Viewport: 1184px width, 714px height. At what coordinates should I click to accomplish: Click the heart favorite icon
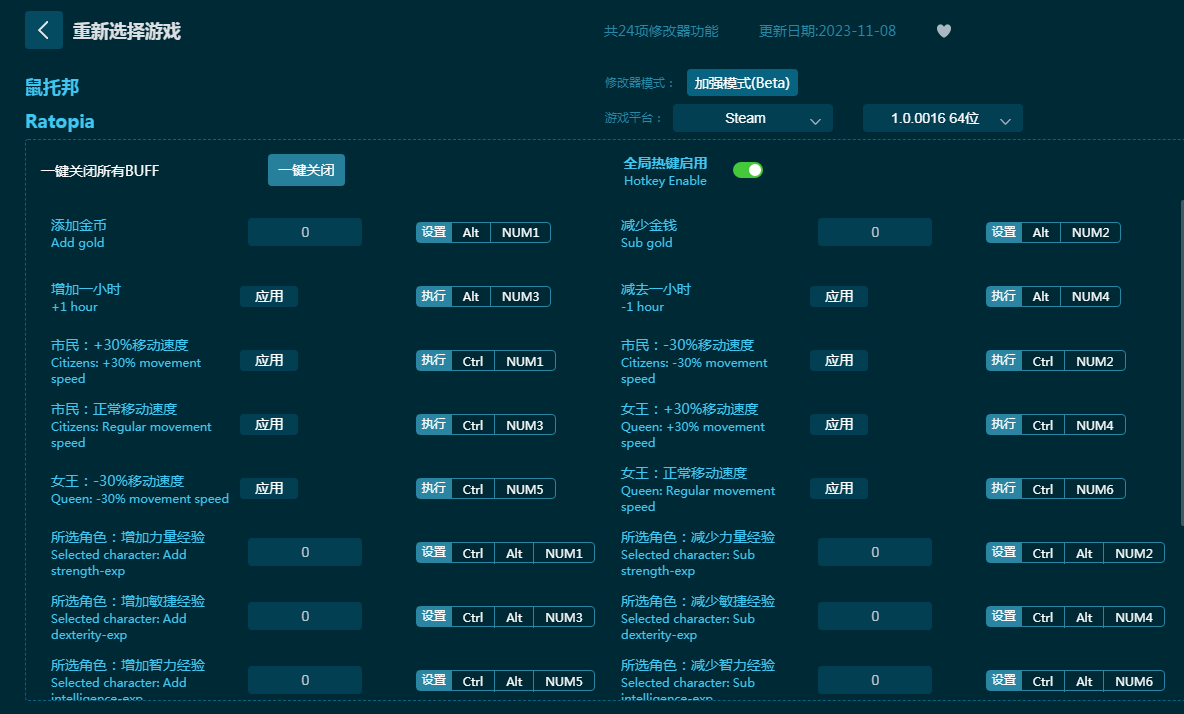(x=943, y=31)
